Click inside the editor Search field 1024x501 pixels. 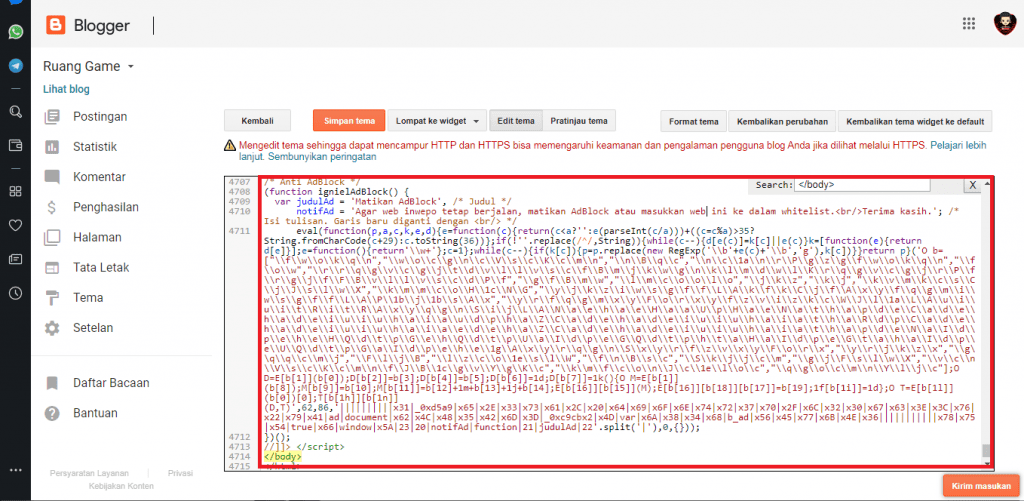[862, 185]
